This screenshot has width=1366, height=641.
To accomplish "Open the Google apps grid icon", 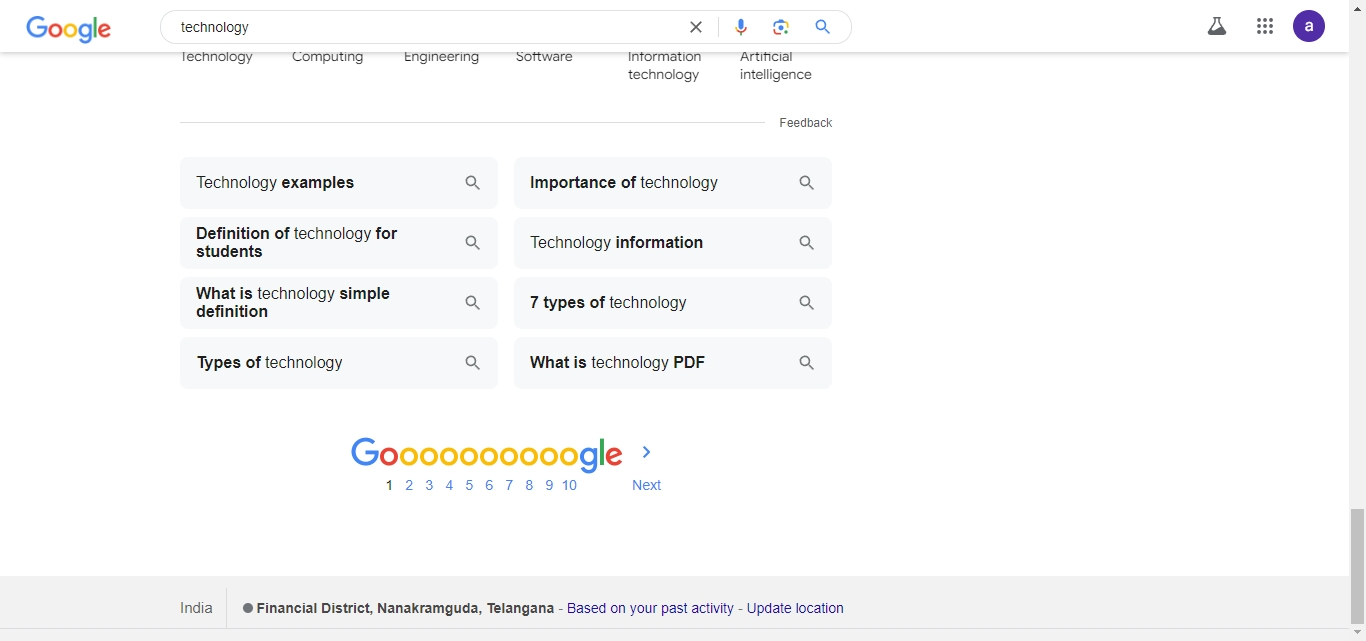I will tap(1265, 27).
